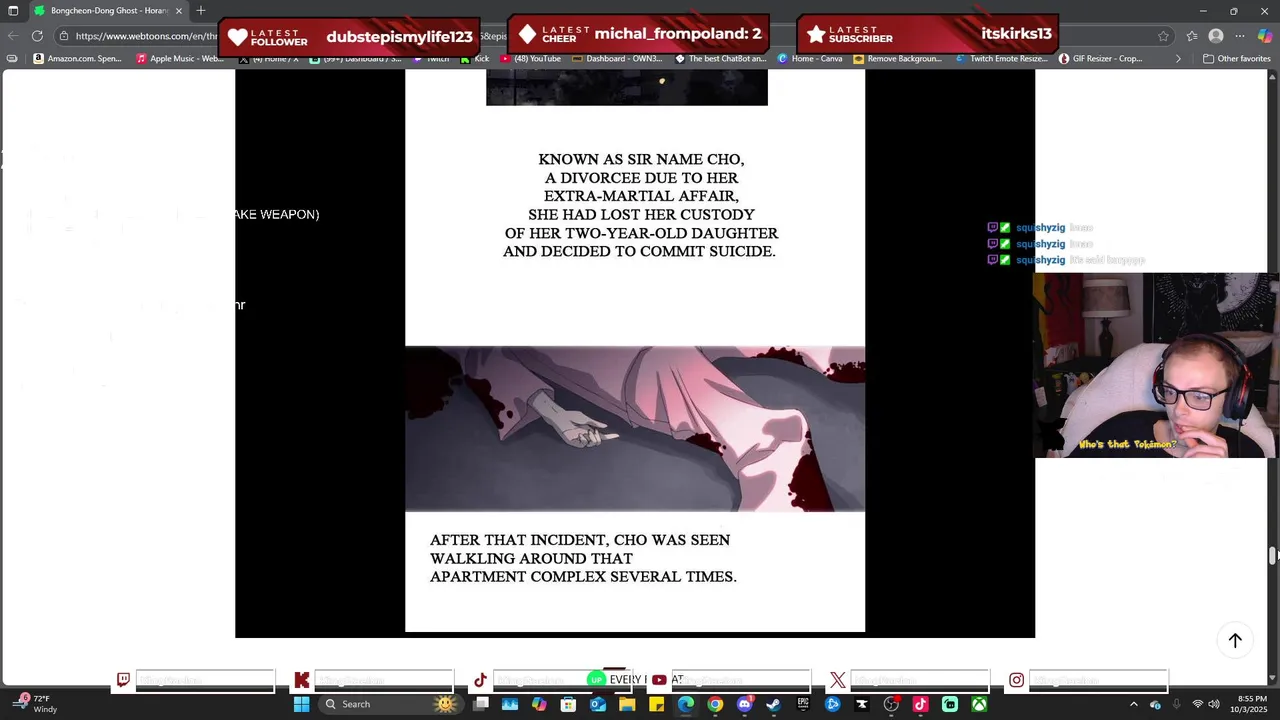Open the Other favorites folder
The height and width of the screenshot is (720, 1280).
pyautogui.click(x=1236, y=58)
